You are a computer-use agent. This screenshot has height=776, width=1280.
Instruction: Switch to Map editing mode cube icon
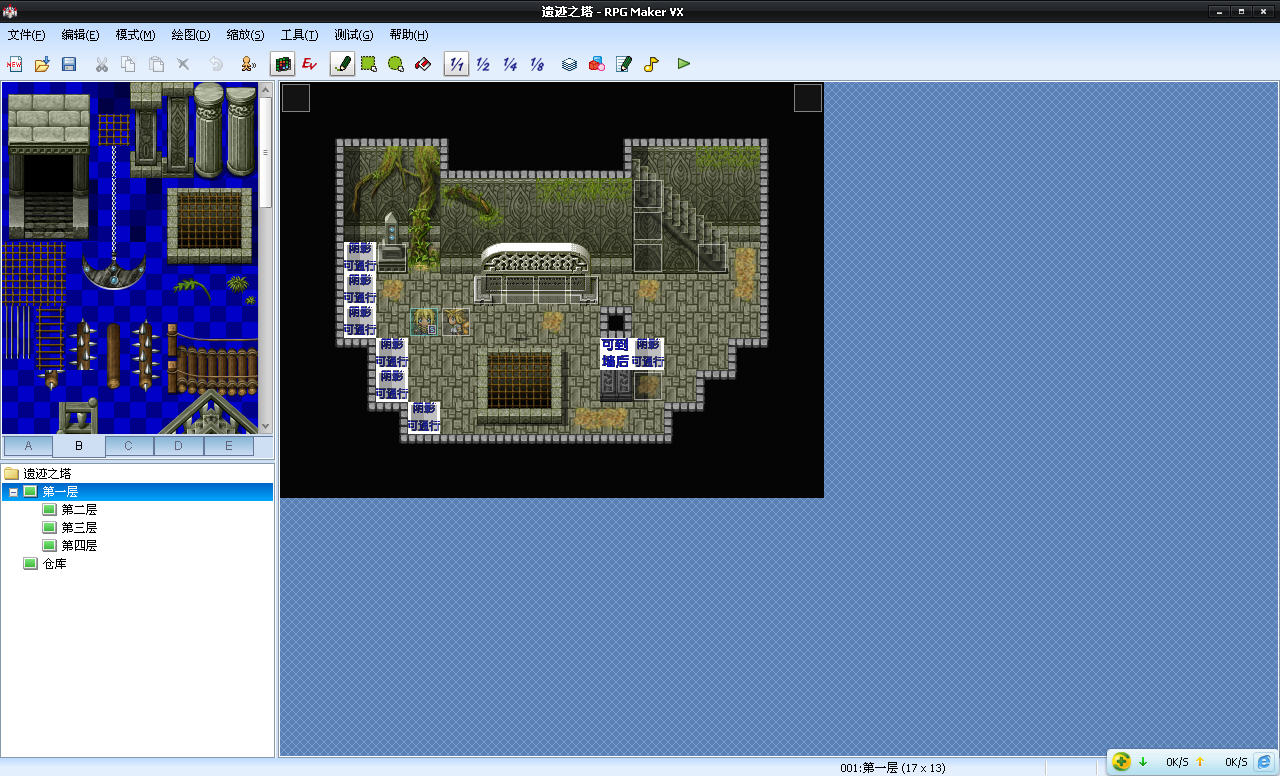(x=283, y=64)
